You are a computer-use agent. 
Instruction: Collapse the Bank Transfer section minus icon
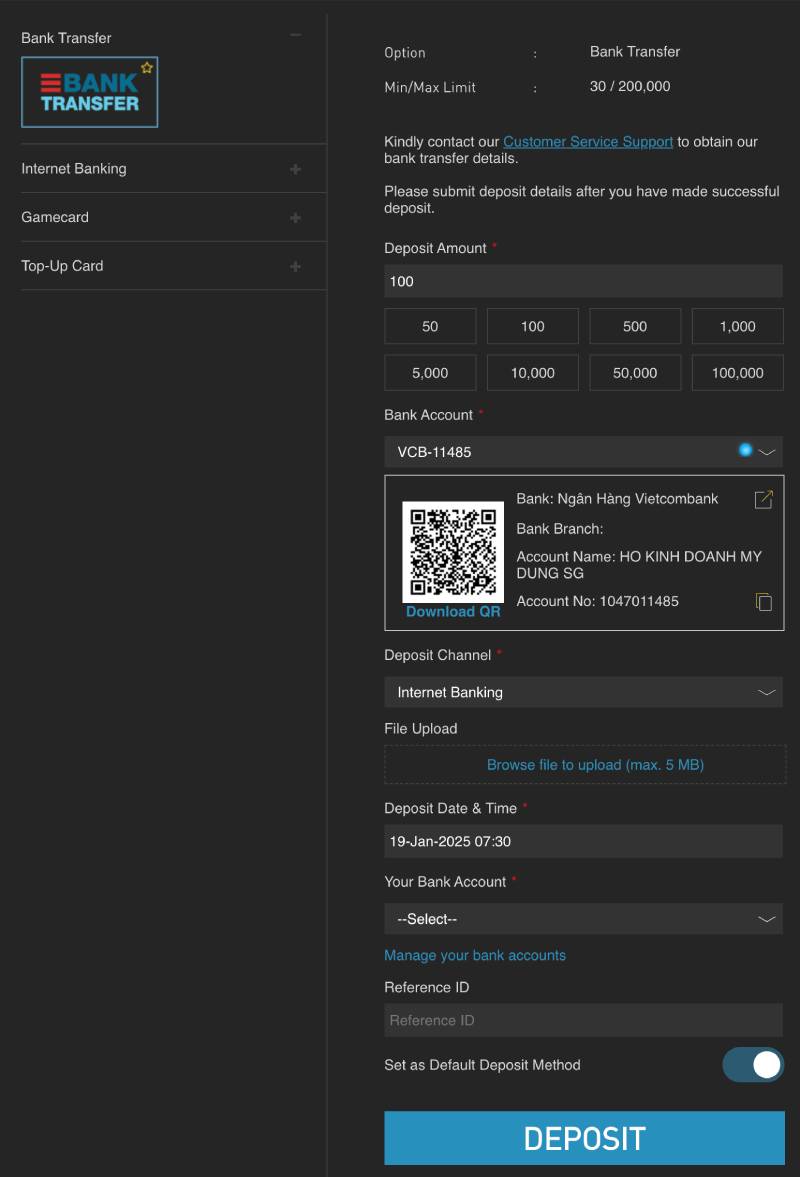point(295,36)
